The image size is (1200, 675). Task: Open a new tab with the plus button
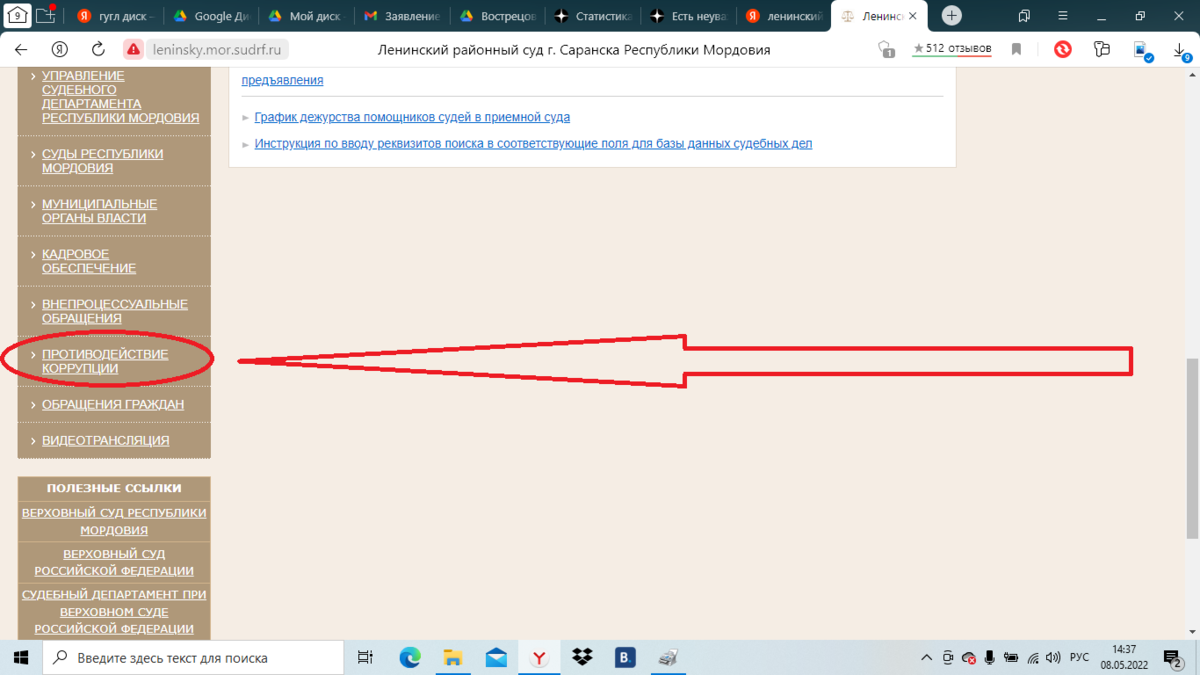pyautogui.click(x=952, y=16)
